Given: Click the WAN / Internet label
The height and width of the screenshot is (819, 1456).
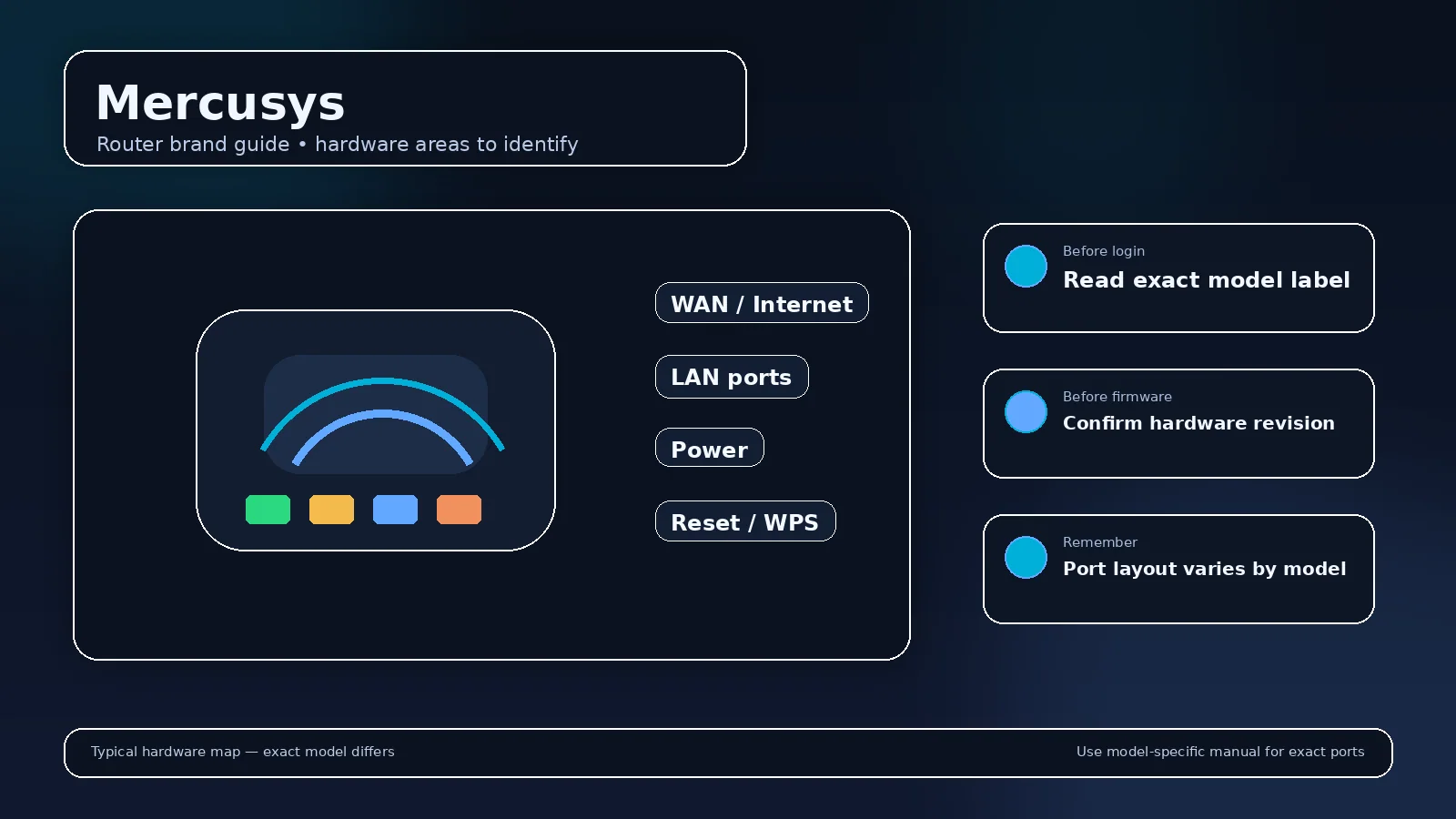Looking at the screenshot, I should pos(762,303).
